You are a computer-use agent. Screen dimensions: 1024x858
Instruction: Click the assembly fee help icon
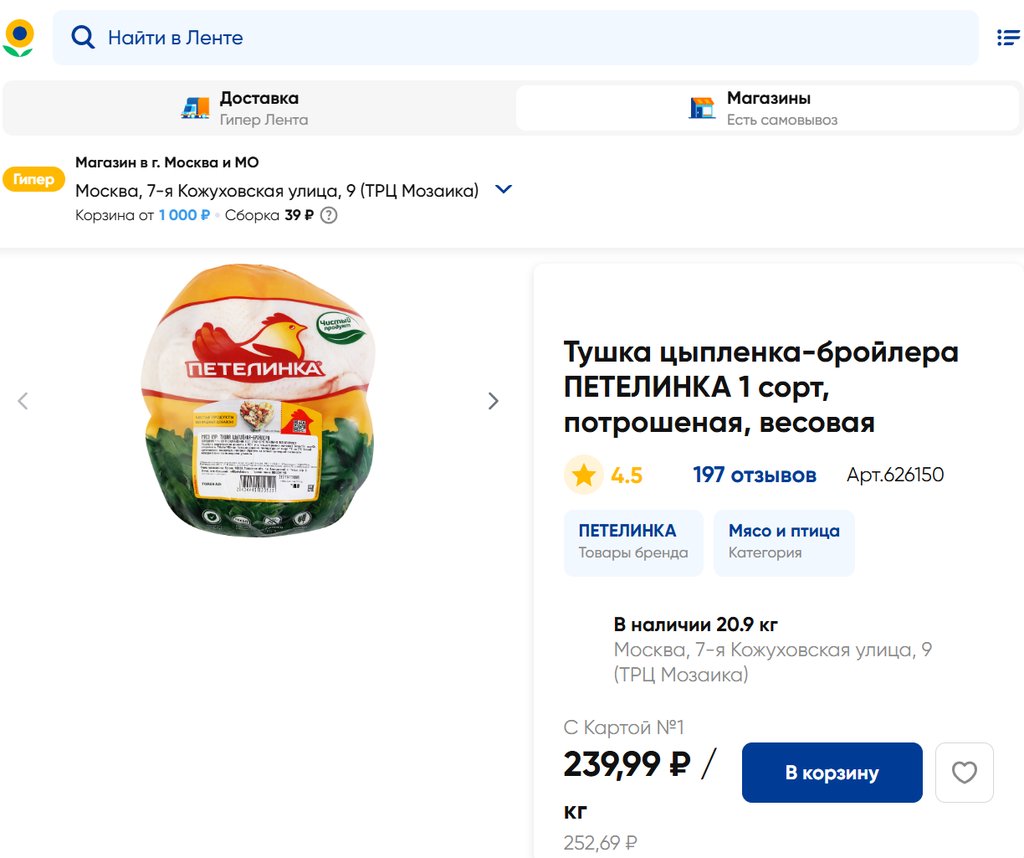(x=329, y=215)
